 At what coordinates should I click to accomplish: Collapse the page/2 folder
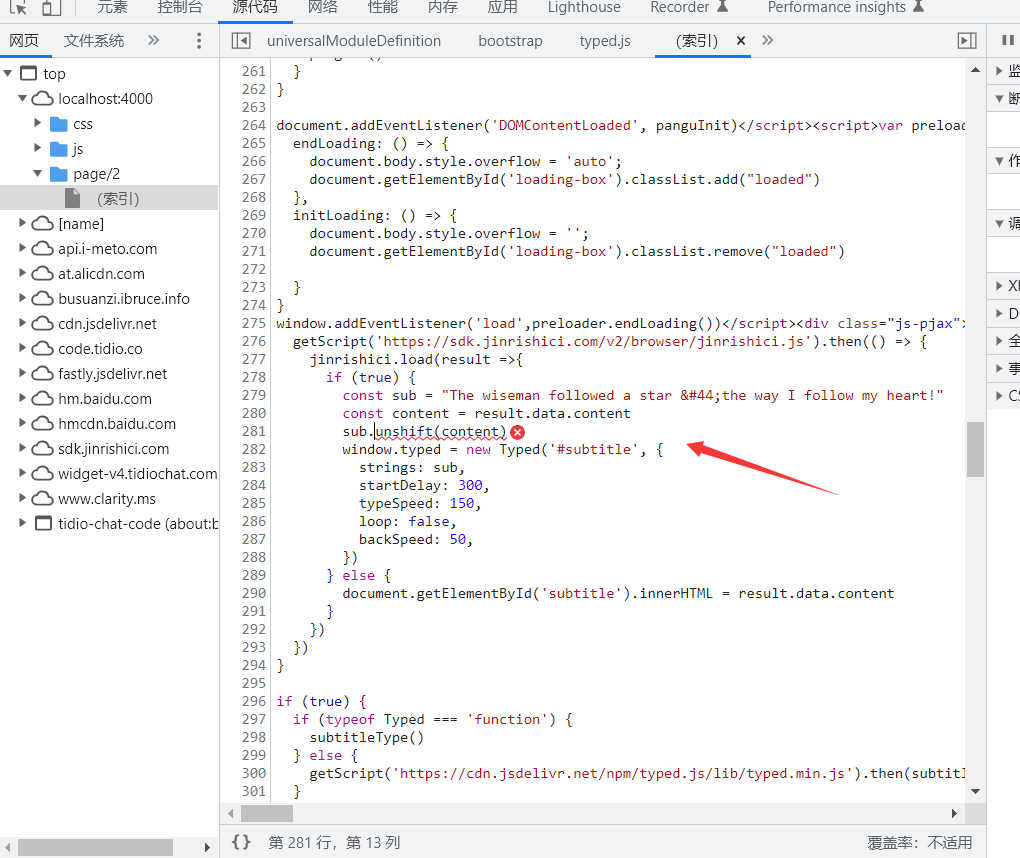38,173
